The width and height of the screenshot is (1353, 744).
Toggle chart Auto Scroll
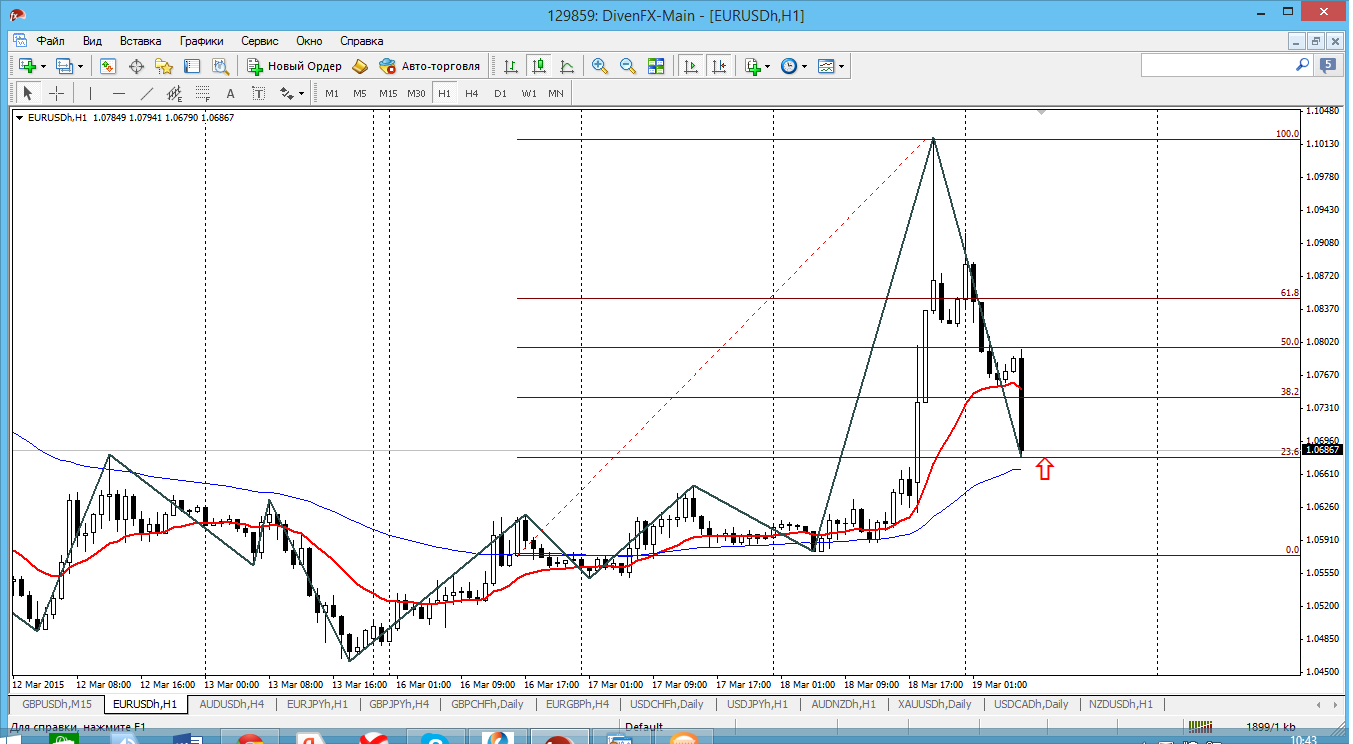pyautogui.click(x=690, y=66)
